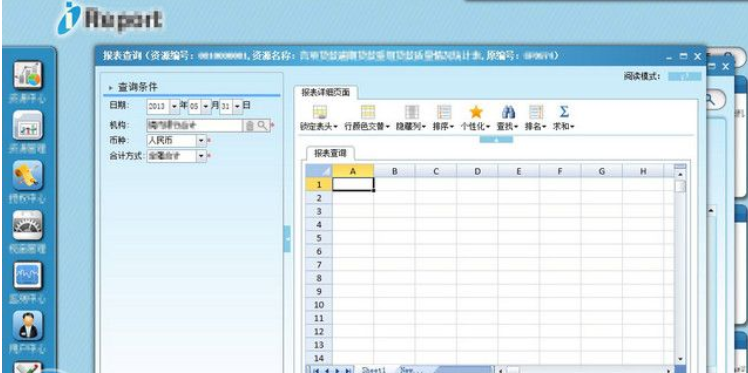Click the 查找 binoculars icon
This screenshot has height=373, width=748.
[x=508, y=112]
